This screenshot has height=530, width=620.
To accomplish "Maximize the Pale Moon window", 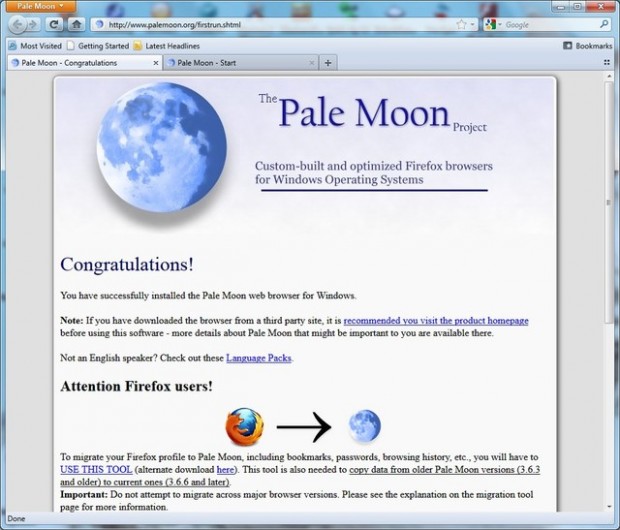I will [578, 6].
